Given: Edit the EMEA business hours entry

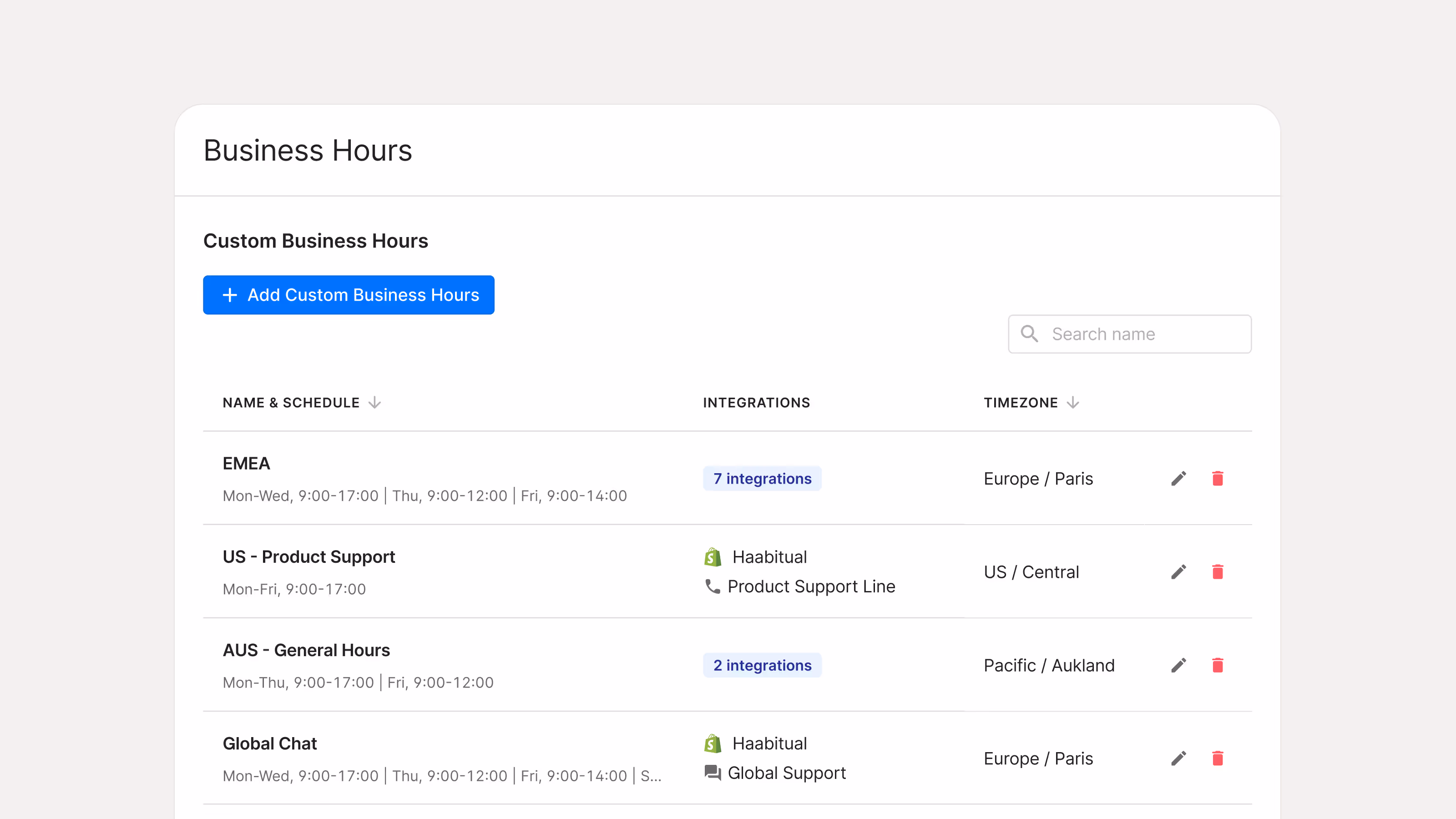Looking at the screenshot, I should point(1178,479).
